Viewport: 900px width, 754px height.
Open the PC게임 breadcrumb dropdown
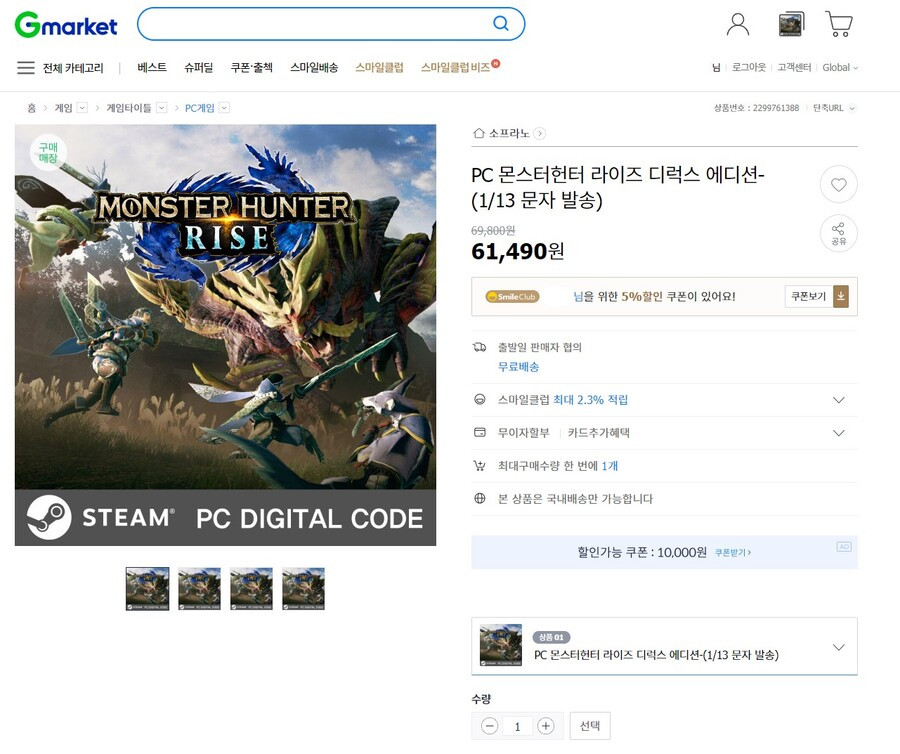click(224, 108)
